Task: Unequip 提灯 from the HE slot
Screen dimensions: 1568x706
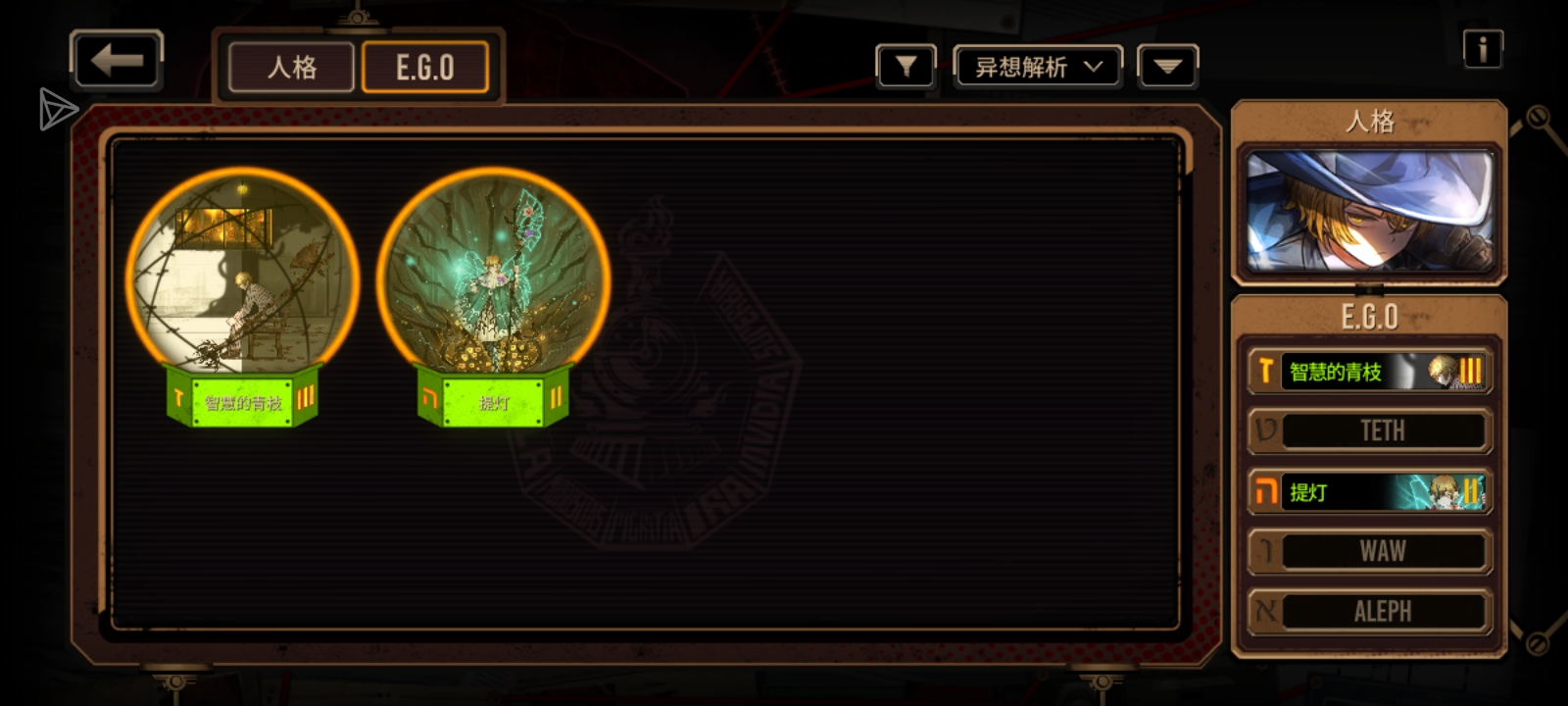Action: click(1369, 491)
